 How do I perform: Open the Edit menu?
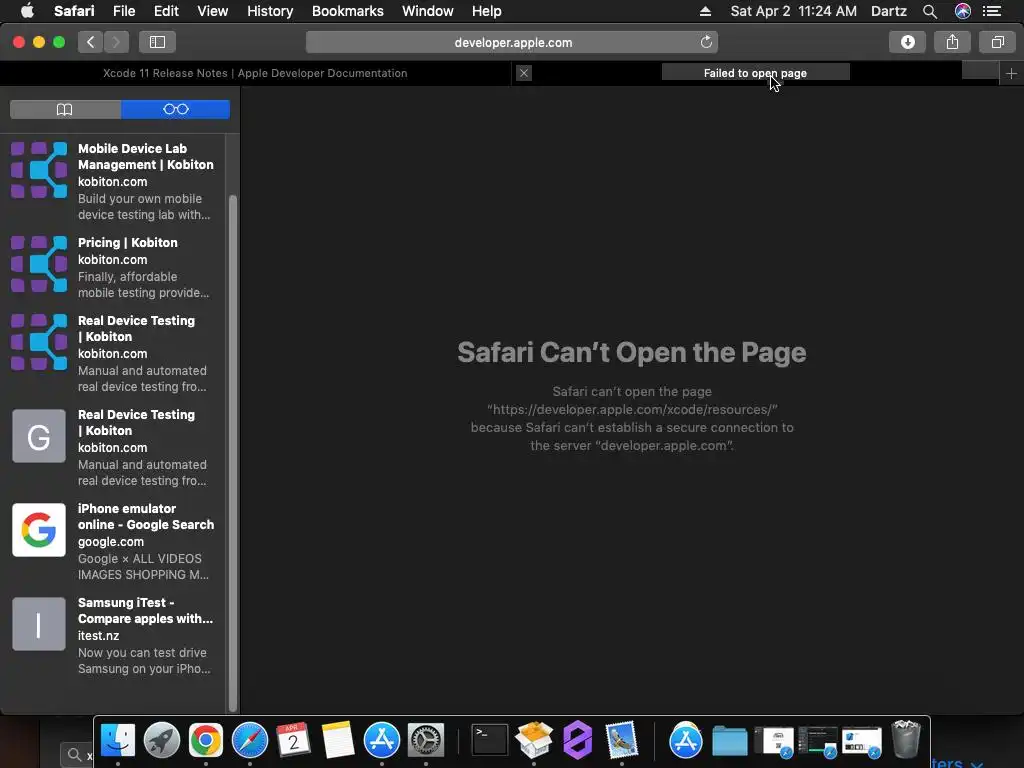[166, 11]
